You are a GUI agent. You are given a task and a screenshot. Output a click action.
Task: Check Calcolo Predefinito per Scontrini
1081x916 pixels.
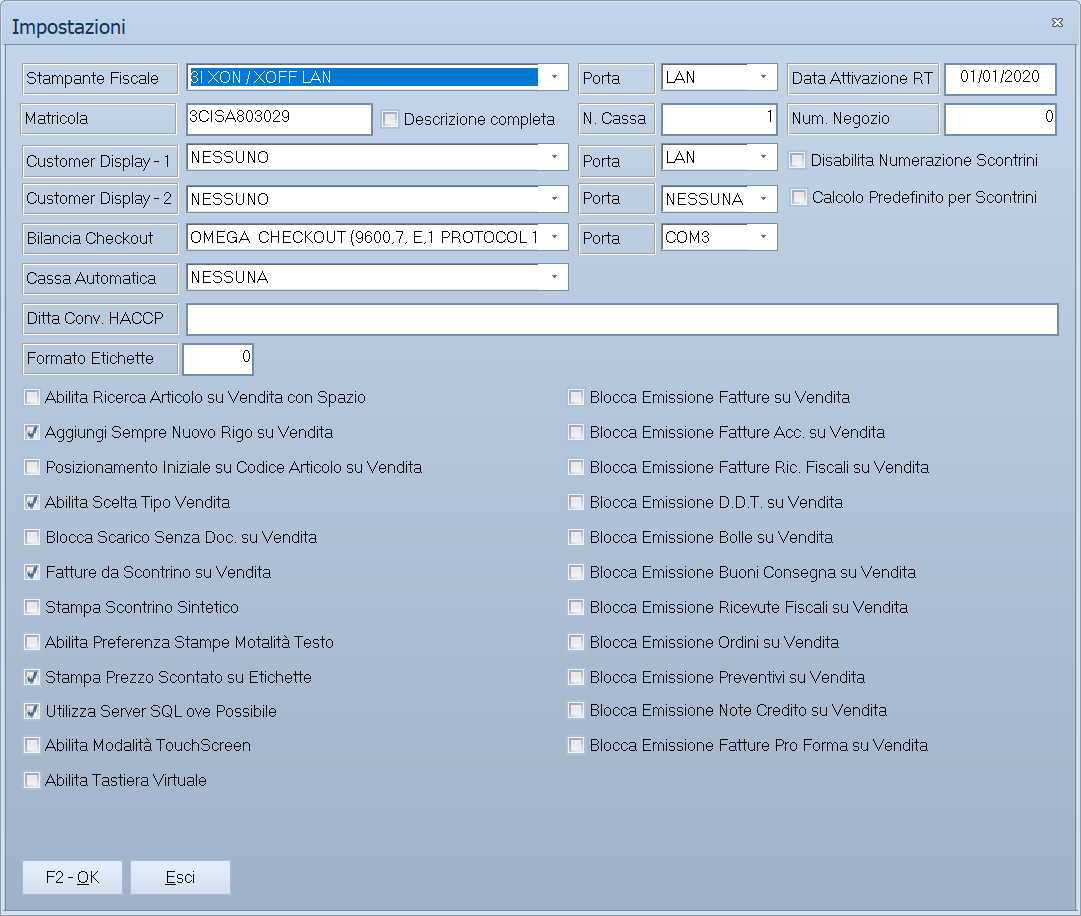tap(798, 198)
